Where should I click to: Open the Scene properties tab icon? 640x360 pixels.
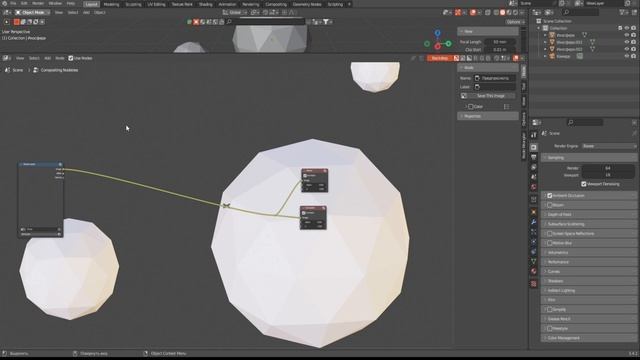pyautogui.click(x=533, y=177)
